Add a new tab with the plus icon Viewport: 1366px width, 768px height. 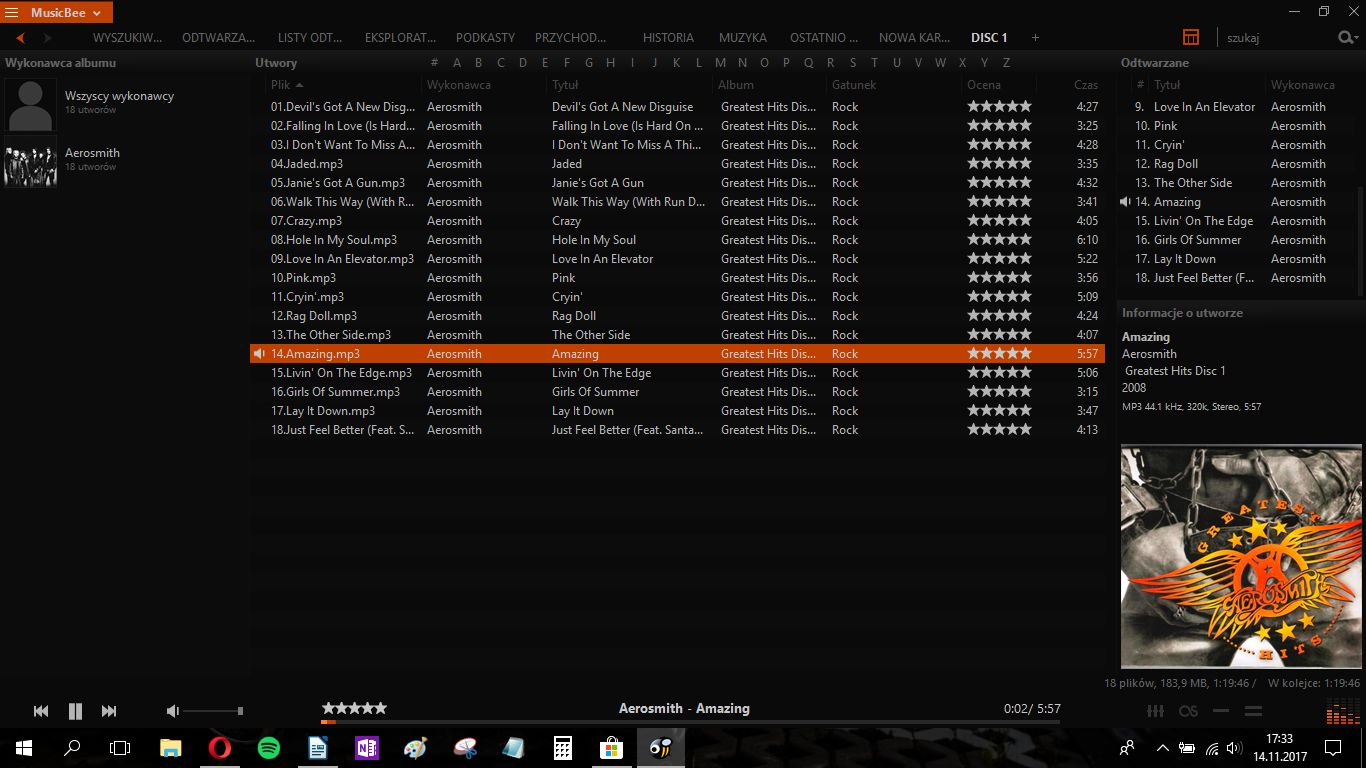point(1035,38)
